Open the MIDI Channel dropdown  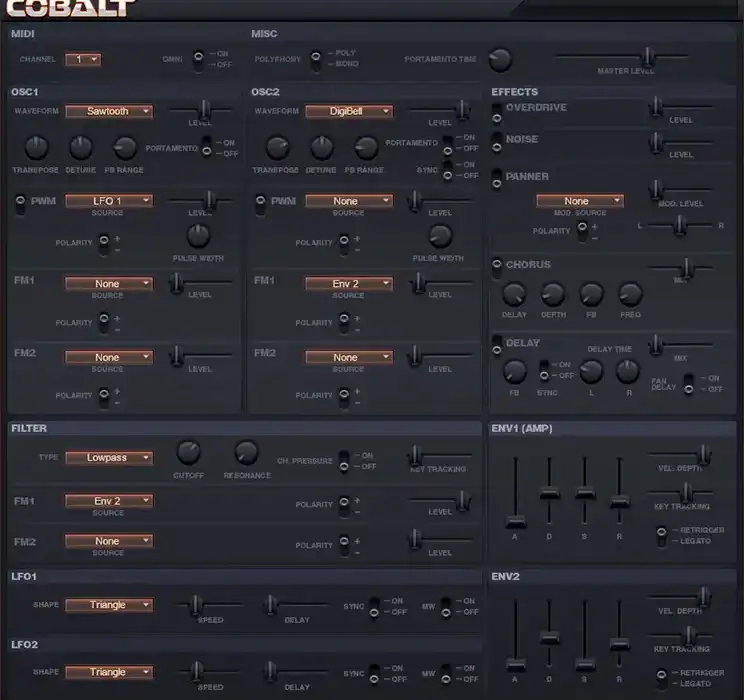pyautogui.click(x=83, y=59)
